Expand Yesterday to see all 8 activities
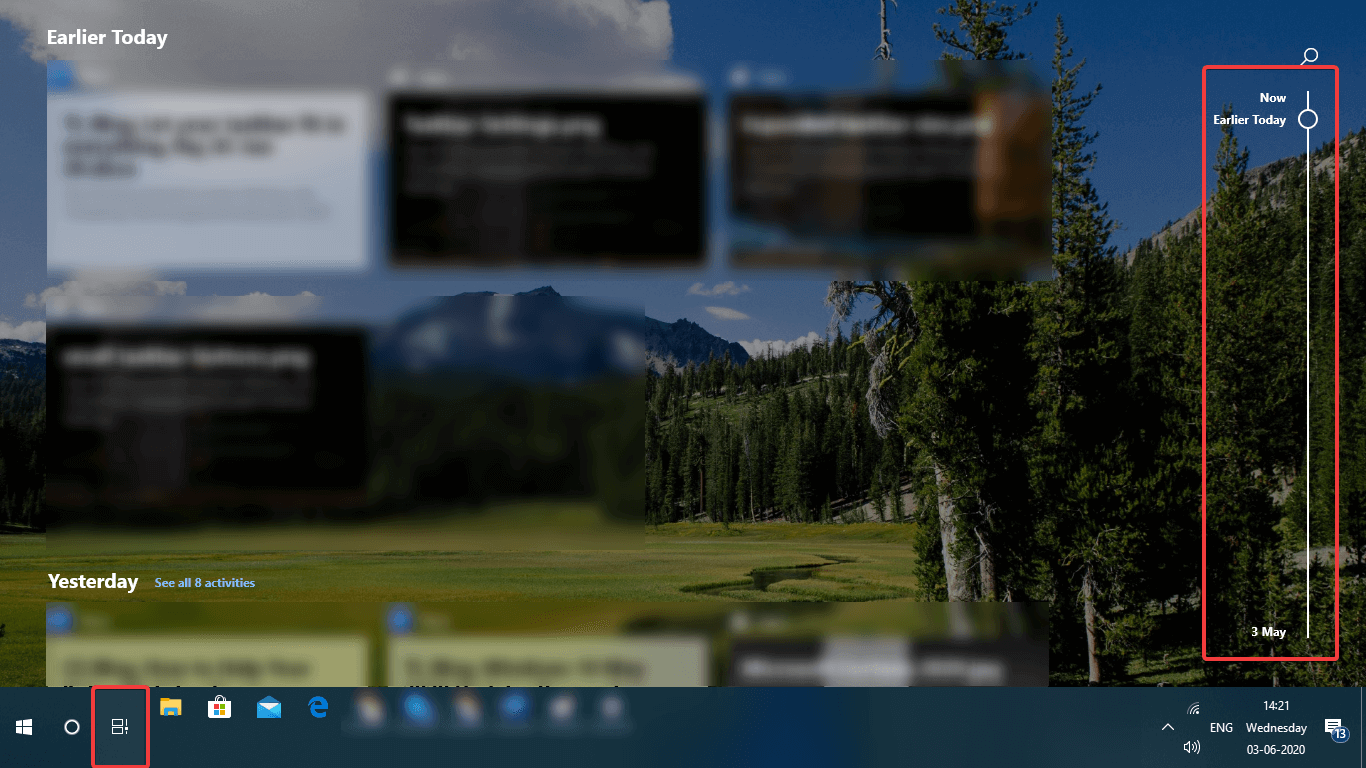 coord(204,582)
